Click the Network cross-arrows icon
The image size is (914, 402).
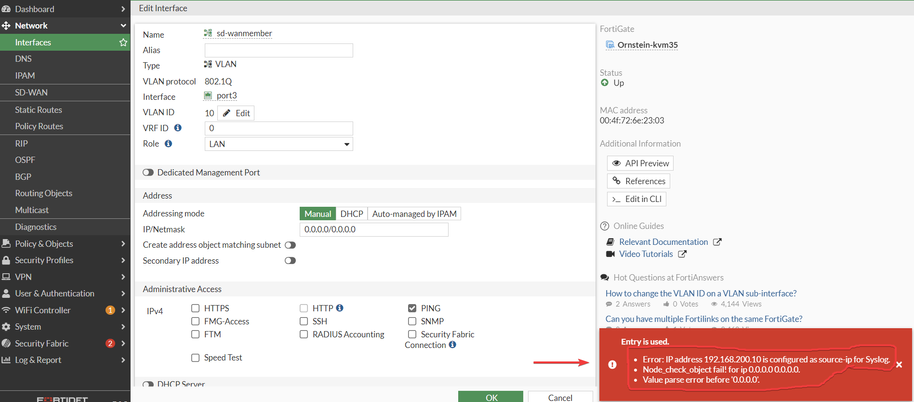pyautogui.click(x=6, y=26)
